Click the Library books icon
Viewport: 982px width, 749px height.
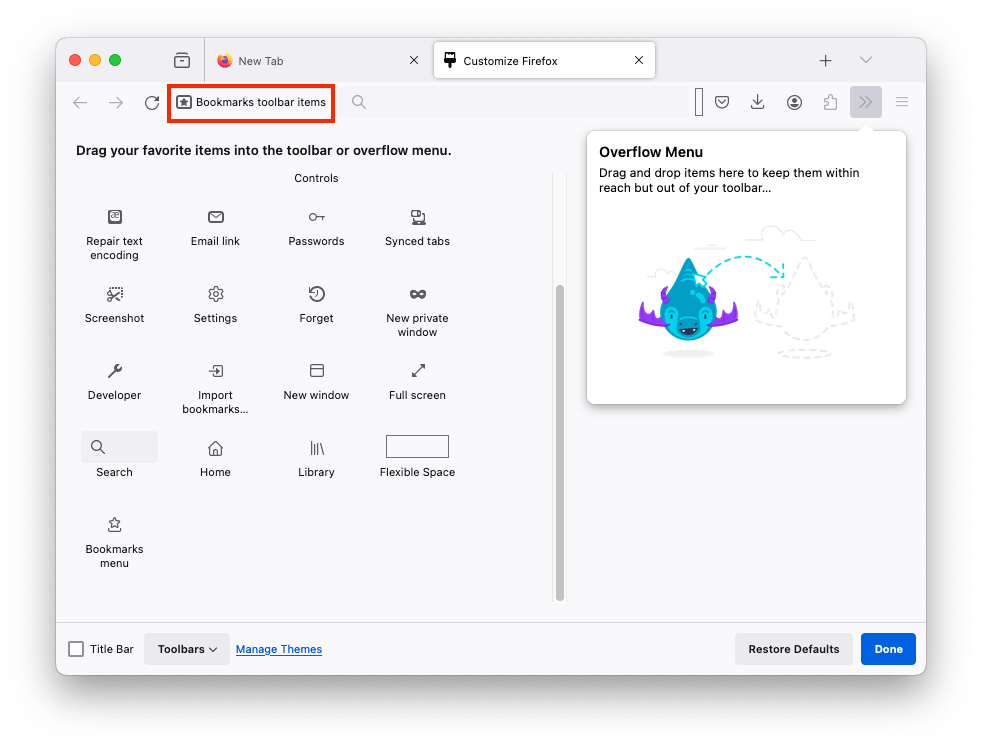coord(316,448)
